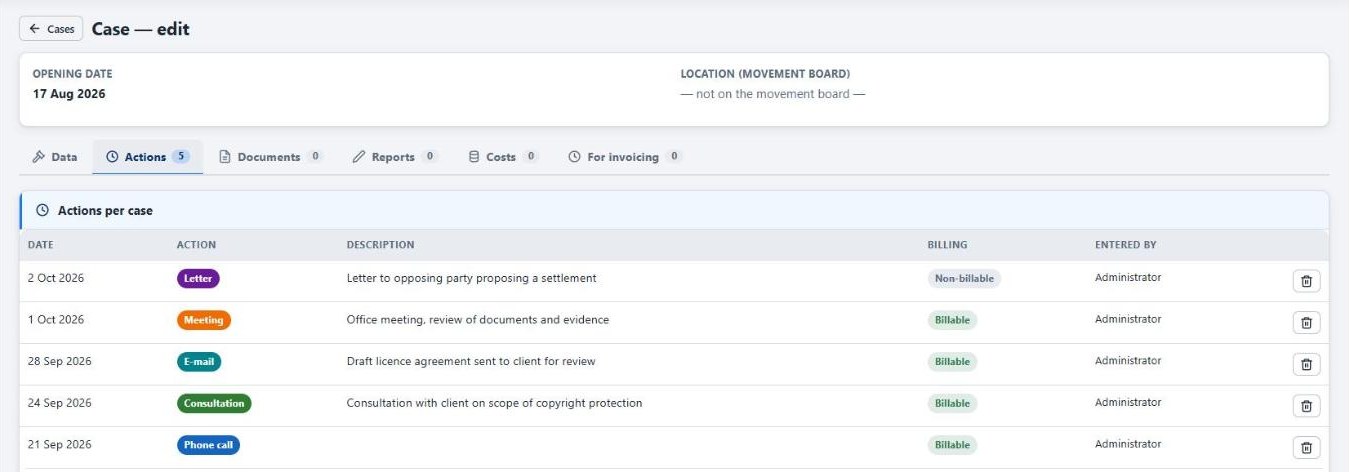1349x472 pixels.
Task: Click the Action column header
Action: pos(196,245)
